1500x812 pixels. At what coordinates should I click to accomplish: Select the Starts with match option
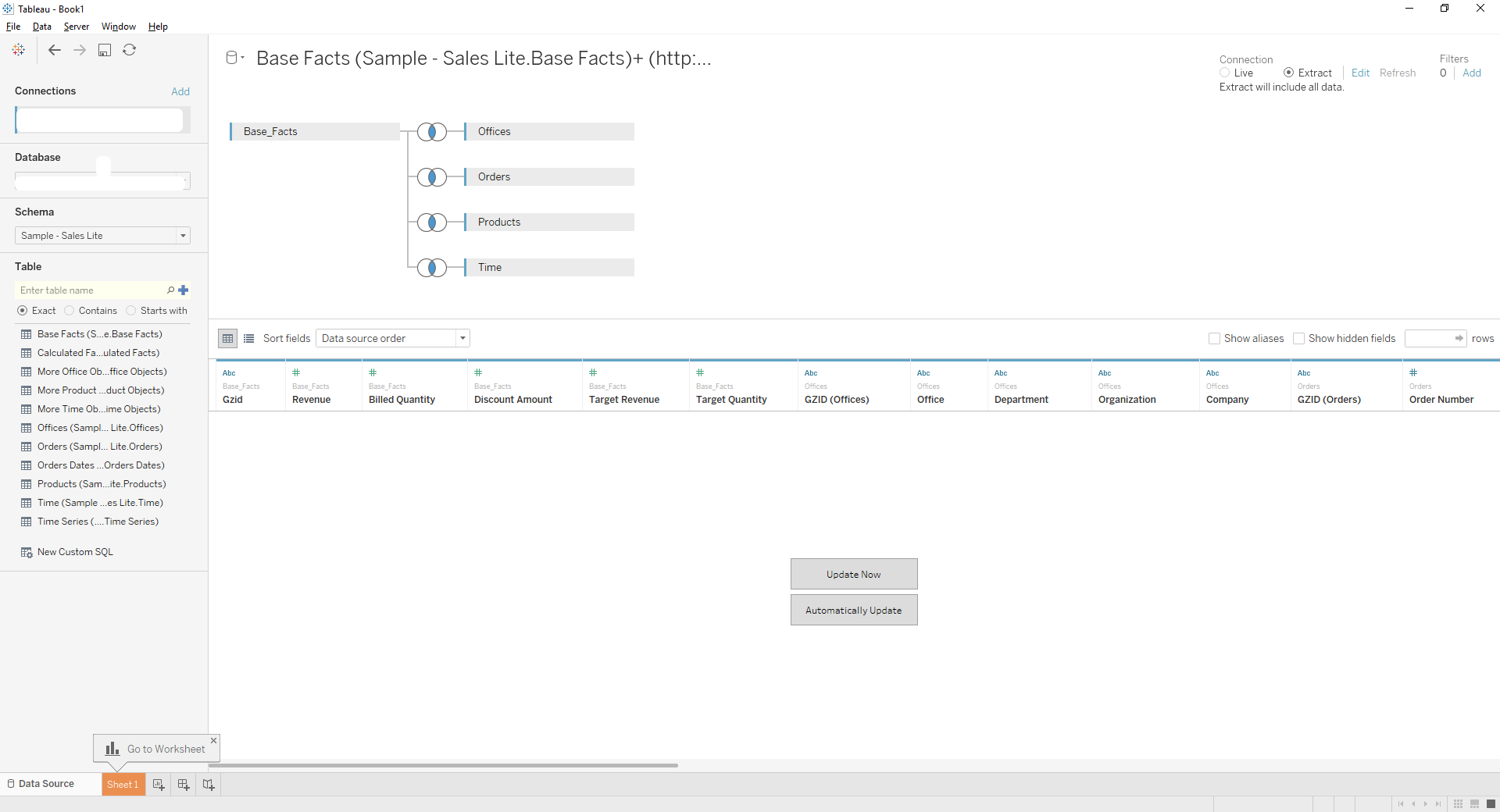(x=130, y=311)
